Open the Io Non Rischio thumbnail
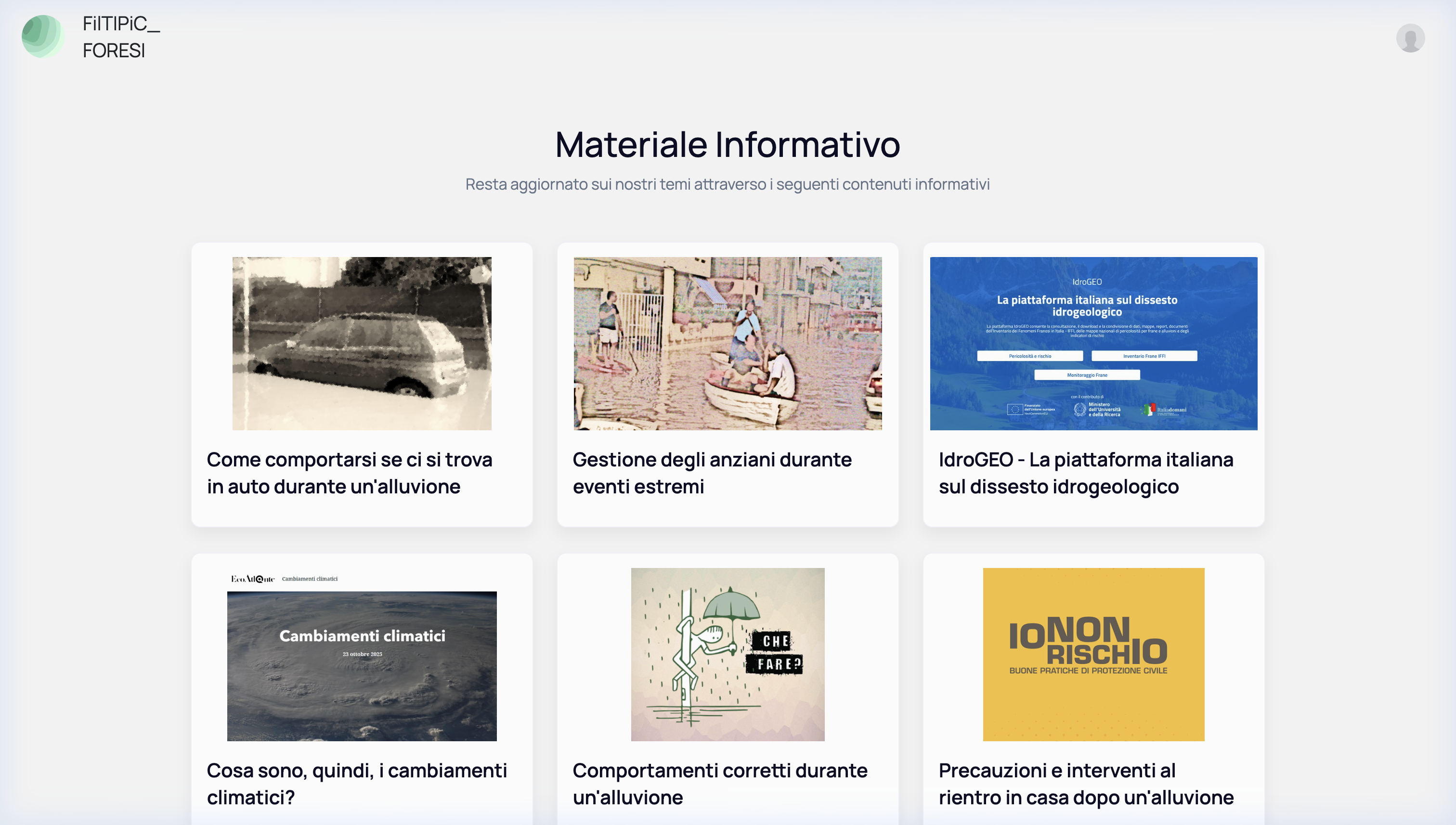1456x825 pixels. coord(1093,655)
